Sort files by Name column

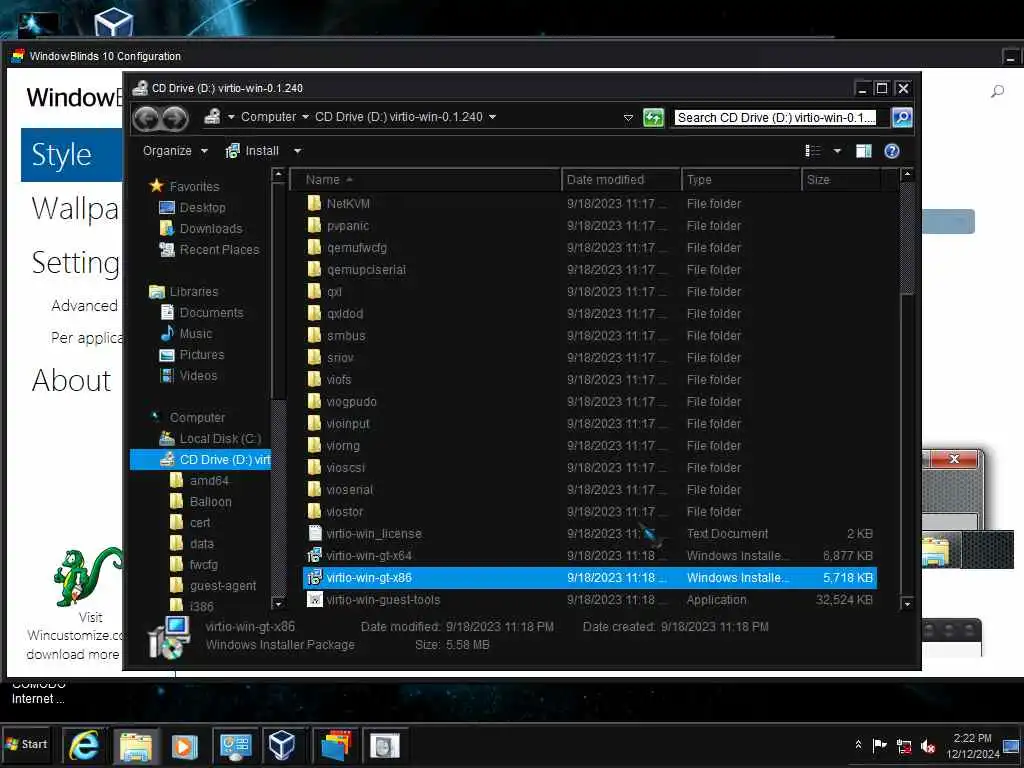pos(424,180)
